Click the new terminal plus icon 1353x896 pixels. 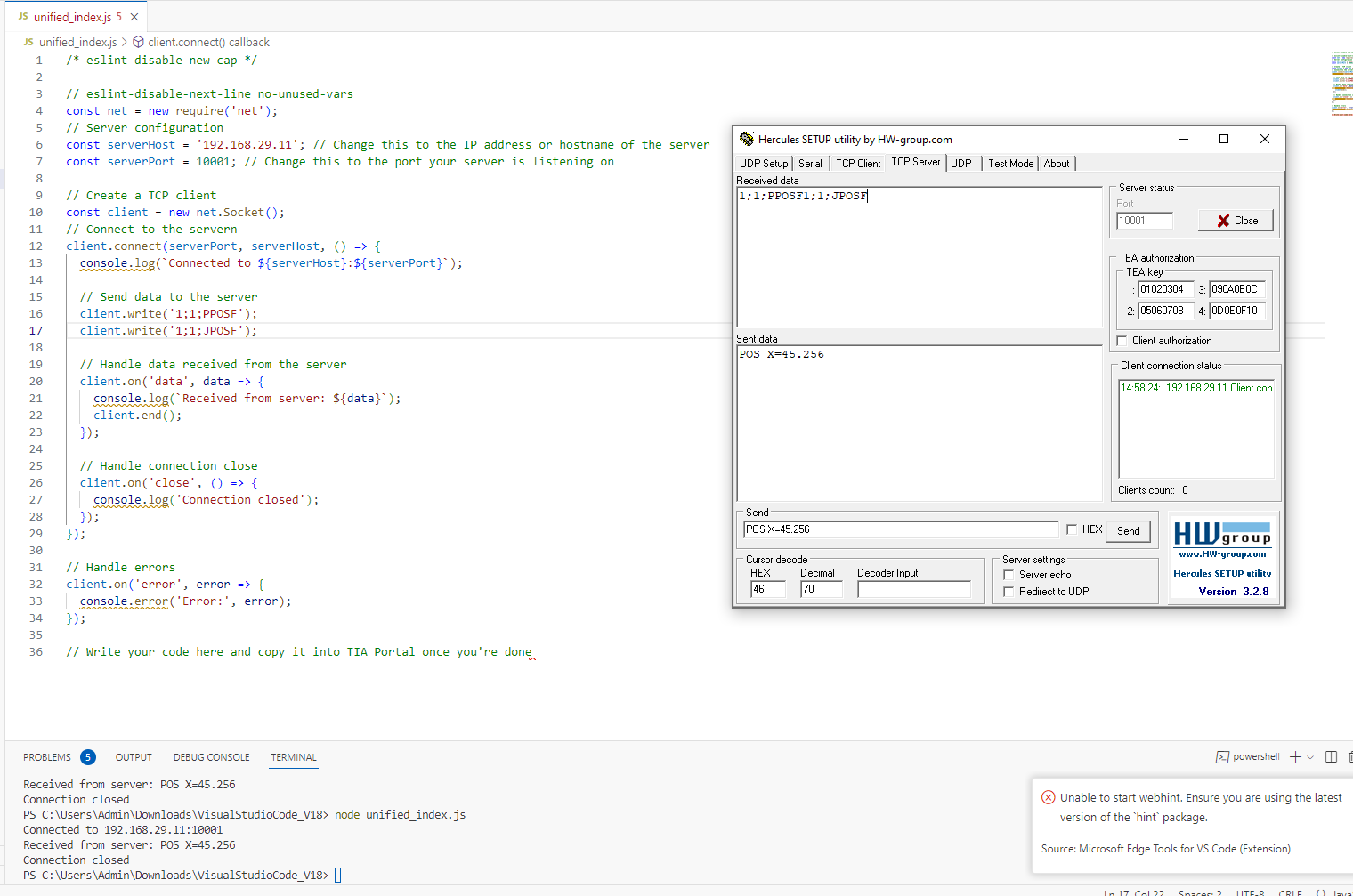pyautogui.click(x=1295, y=756)
